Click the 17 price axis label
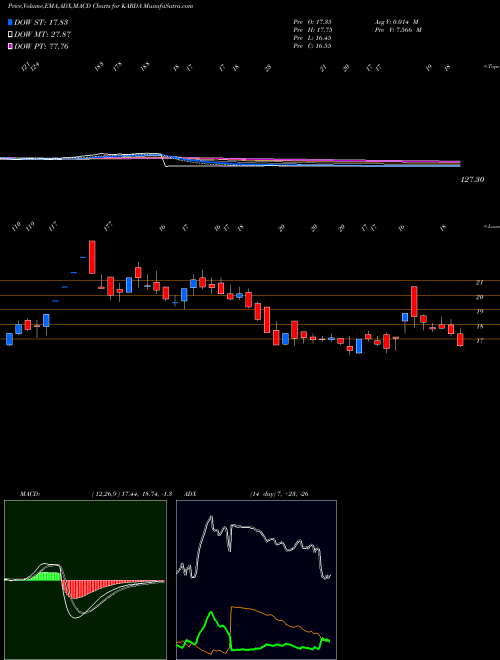Viewport: 500px width, 660px height. click(x=479, y=341)
